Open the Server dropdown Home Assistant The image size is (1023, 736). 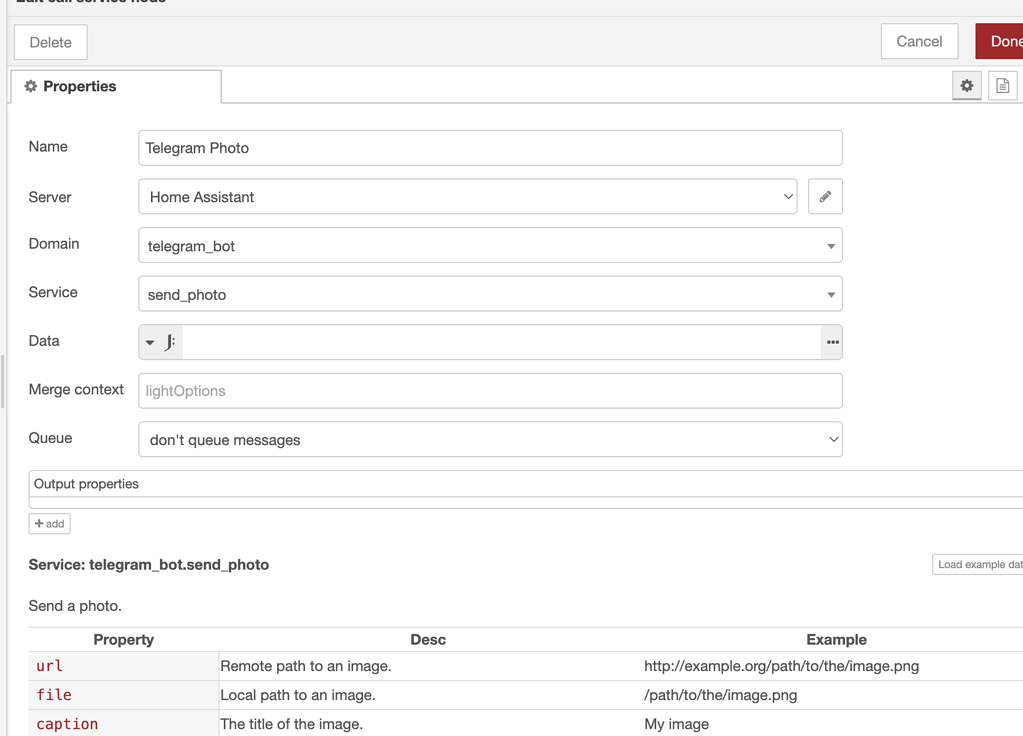[467, 196]
